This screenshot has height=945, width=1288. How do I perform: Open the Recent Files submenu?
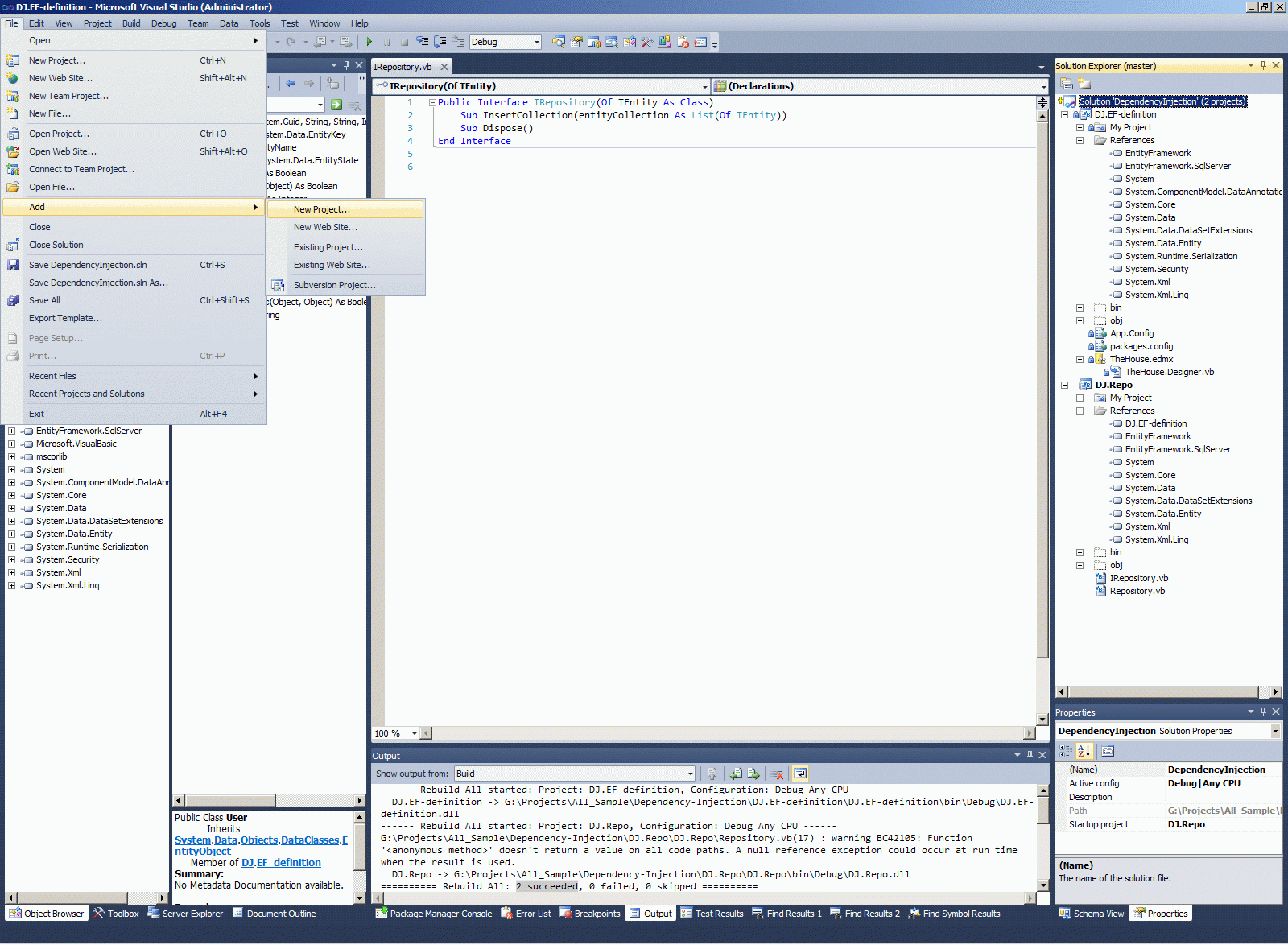click(134, 376)
